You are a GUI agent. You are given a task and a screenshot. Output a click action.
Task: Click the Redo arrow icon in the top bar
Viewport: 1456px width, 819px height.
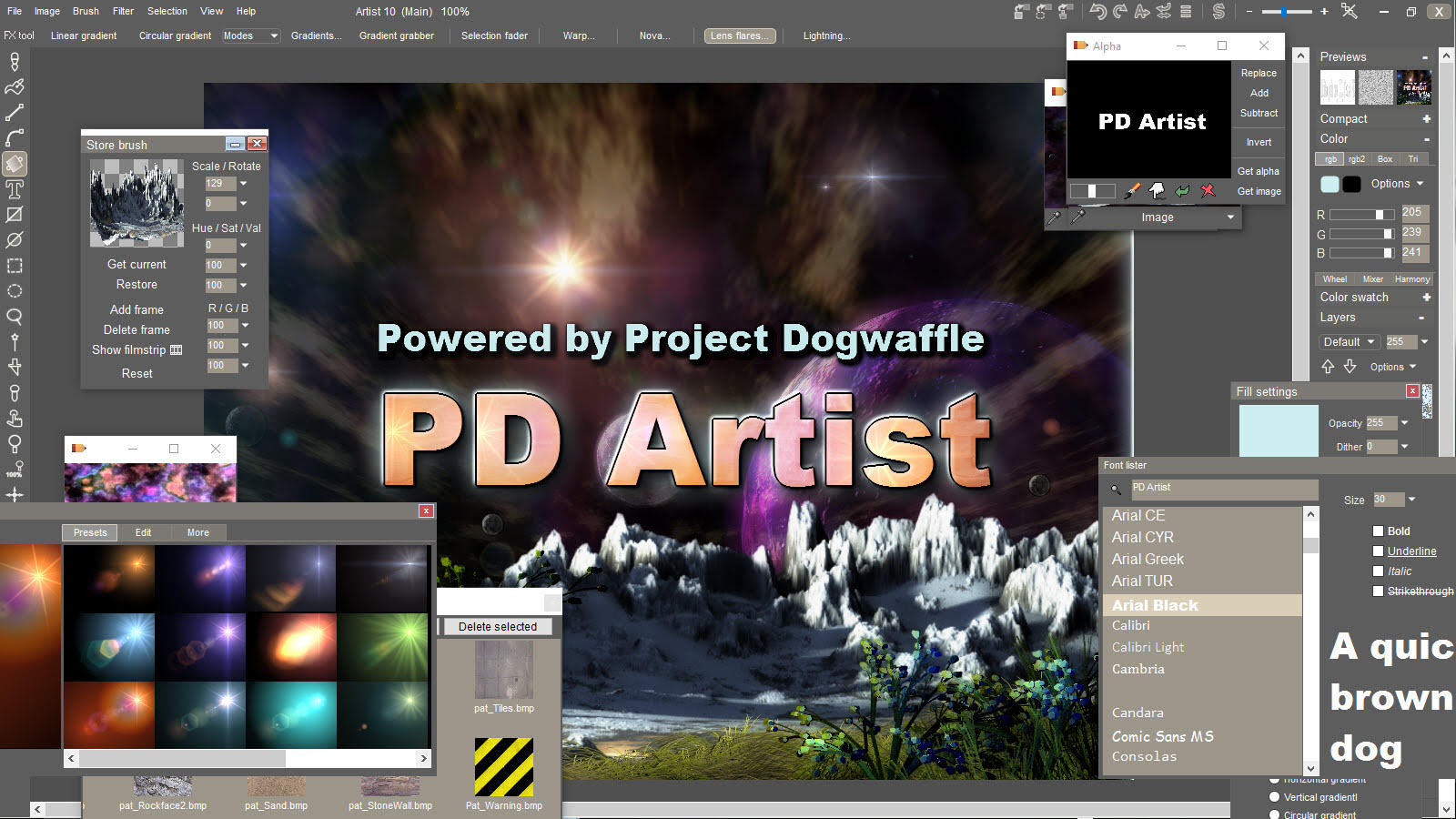(x=1120, y=10)
